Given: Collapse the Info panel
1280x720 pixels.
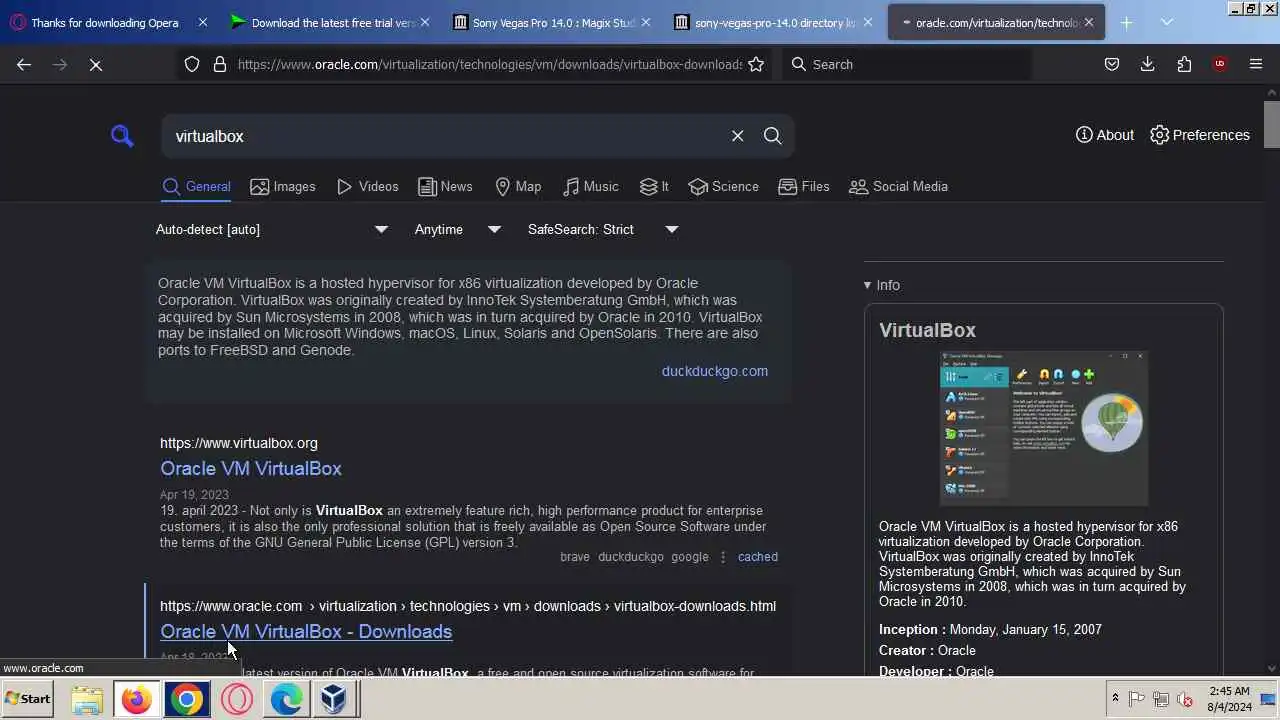Looking at the screenshot, I should [882, 285].
